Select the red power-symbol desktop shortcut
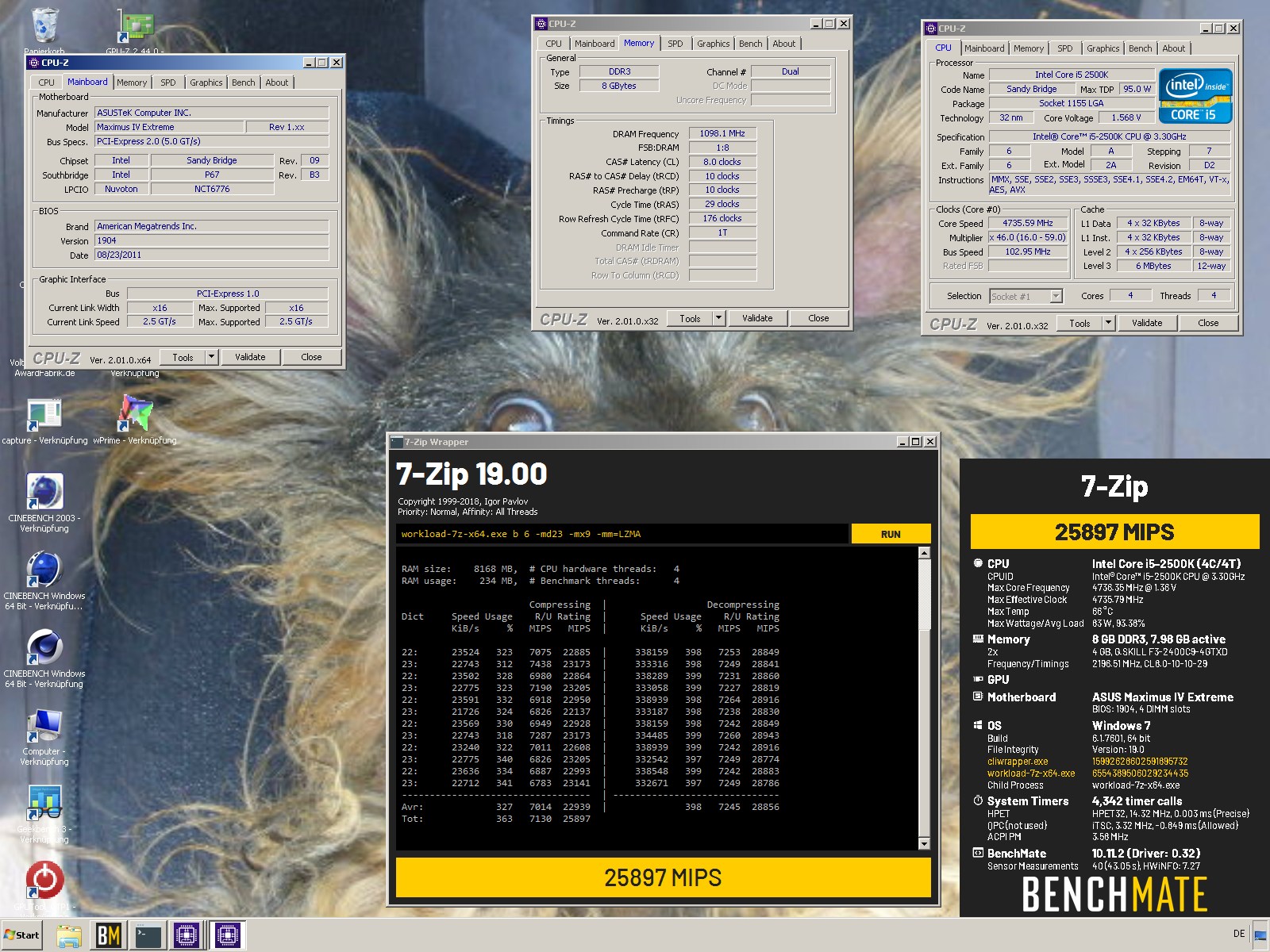The width and height of the screenshot is (1270, 952). tap(44, 881)
